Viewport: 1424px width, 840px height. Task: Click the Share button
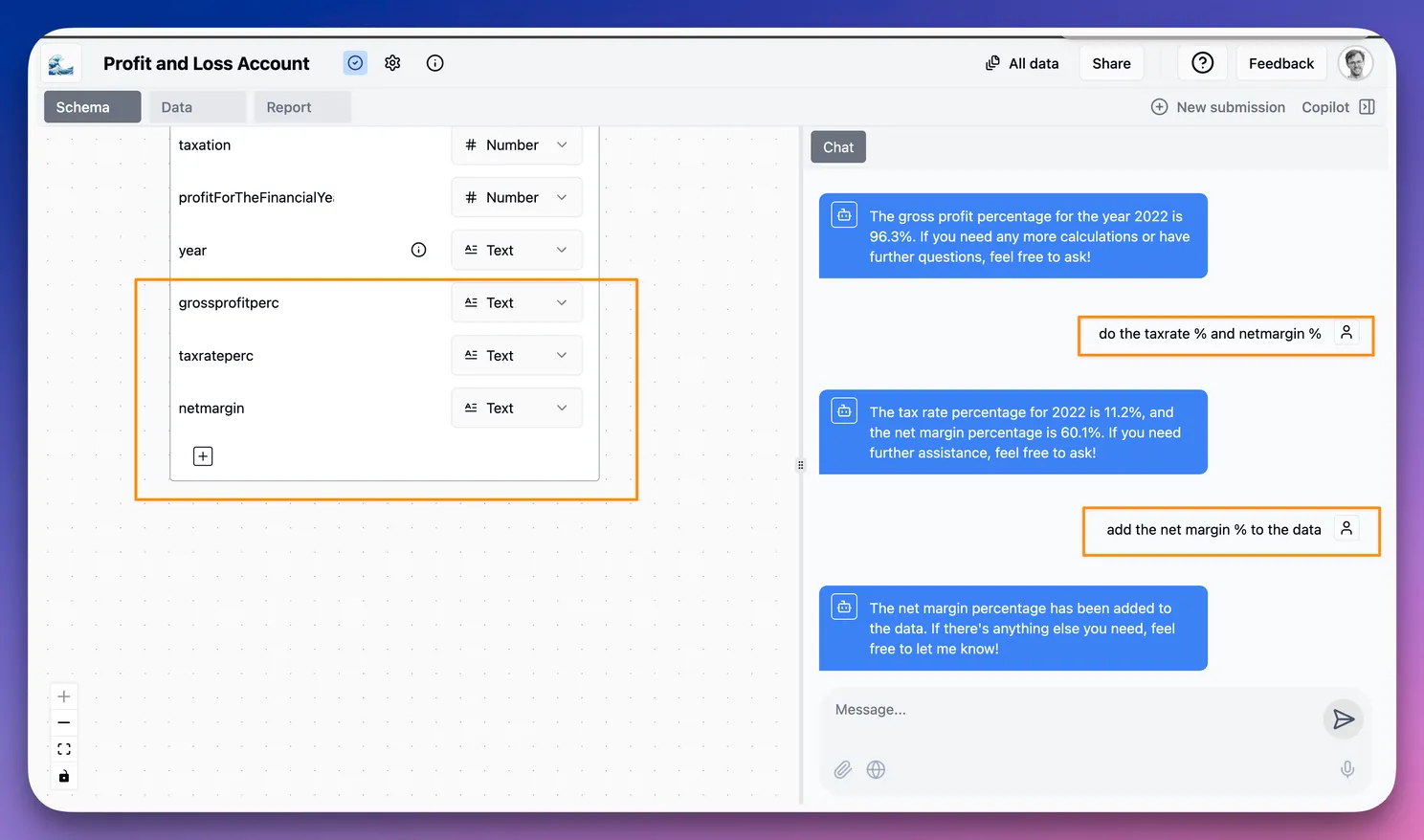coord(1111,63)
